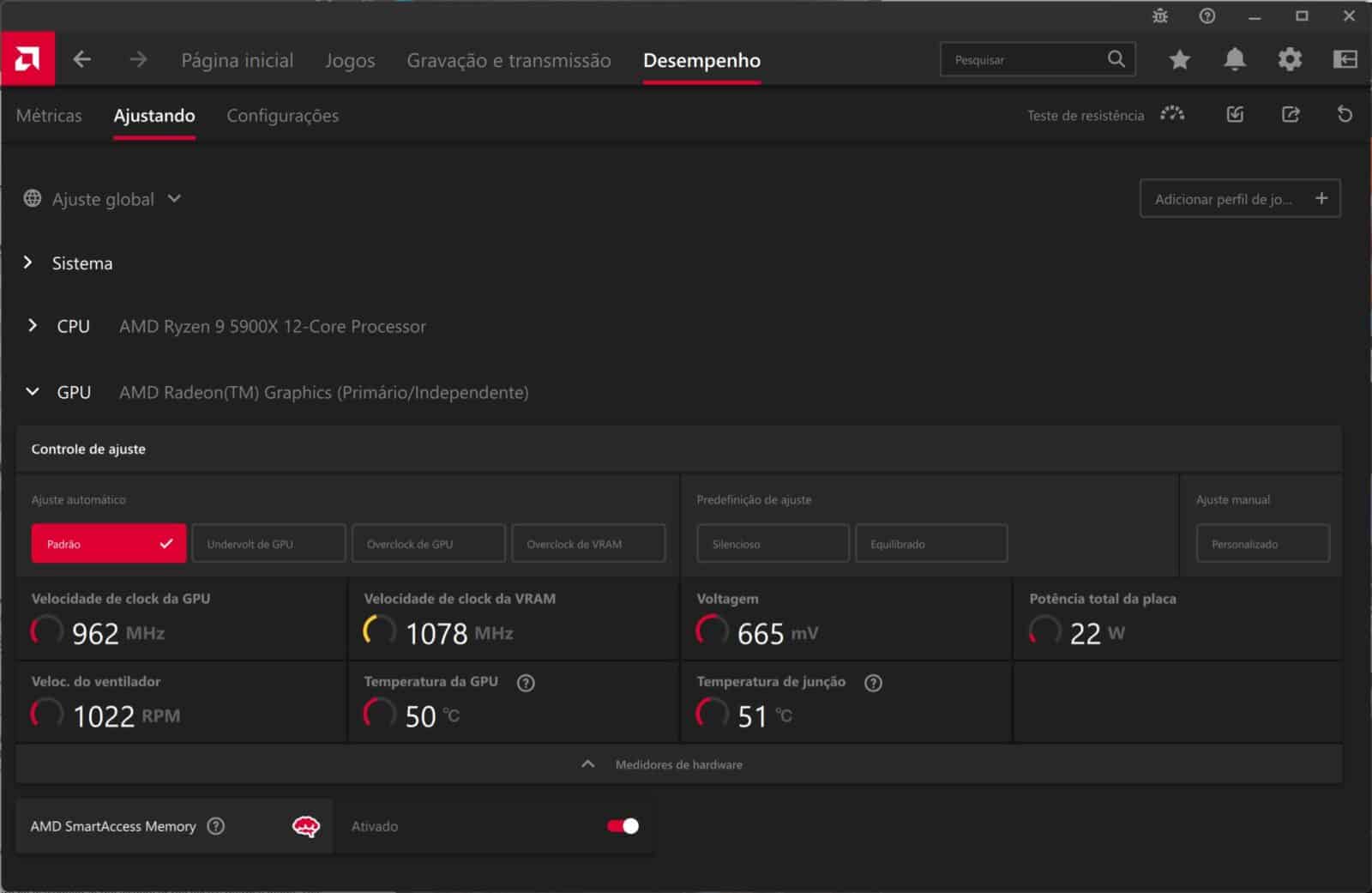
Task: Open Radeon Software settings gear
Action: [x=1288, y=59]
